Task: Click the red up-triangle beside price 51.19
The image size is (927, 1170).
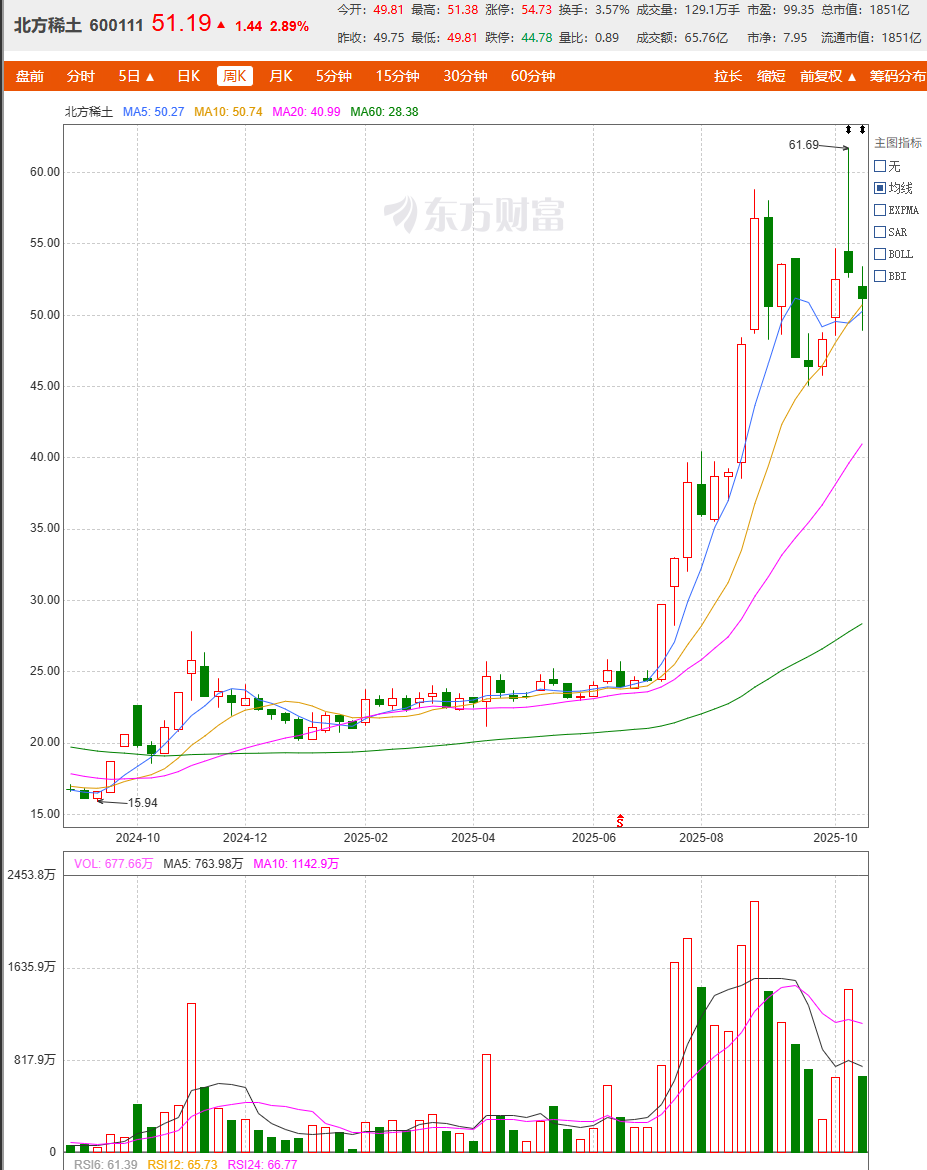Action: (x=221, y=25)
